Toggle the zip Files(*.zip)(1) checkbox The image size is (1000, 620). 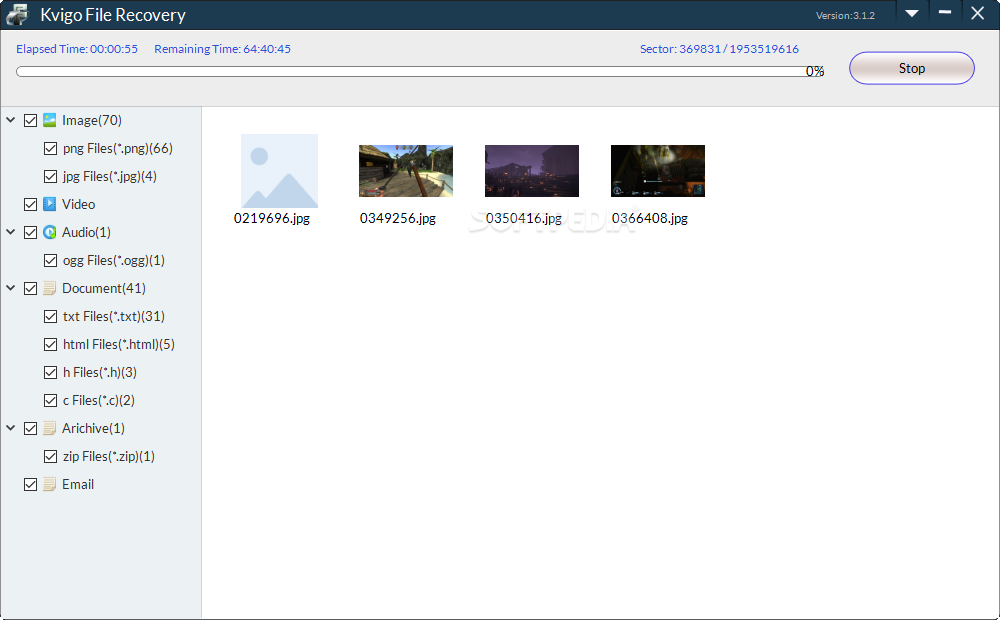(50, 456)
